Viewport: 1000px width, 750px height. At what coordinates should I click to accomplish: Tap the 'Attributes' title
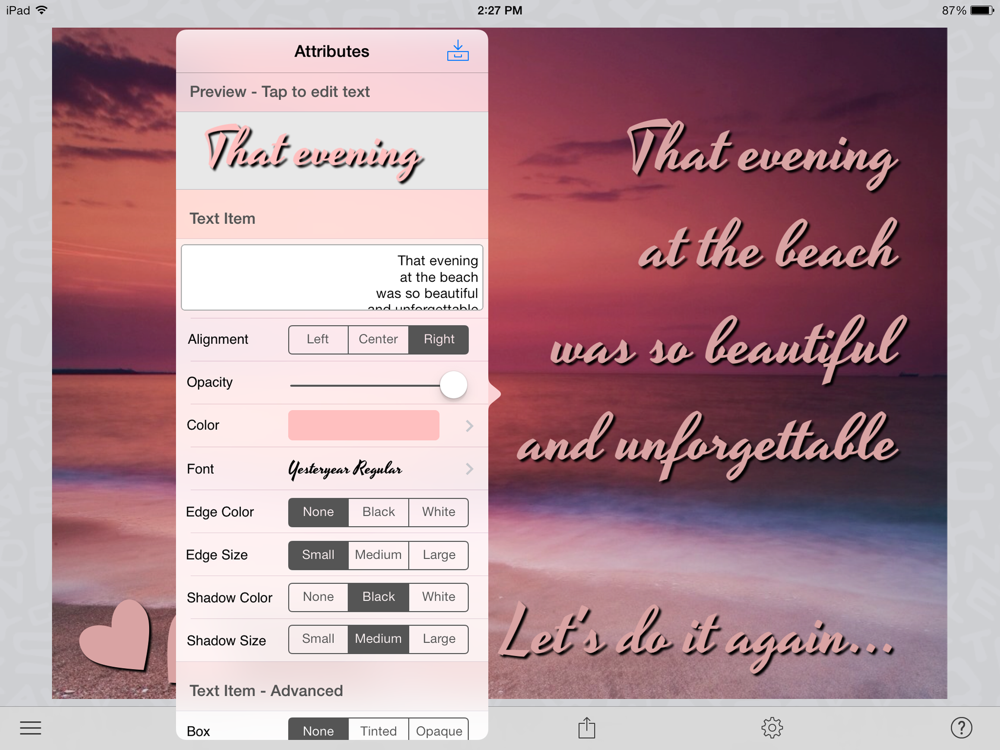coord(332,52)
